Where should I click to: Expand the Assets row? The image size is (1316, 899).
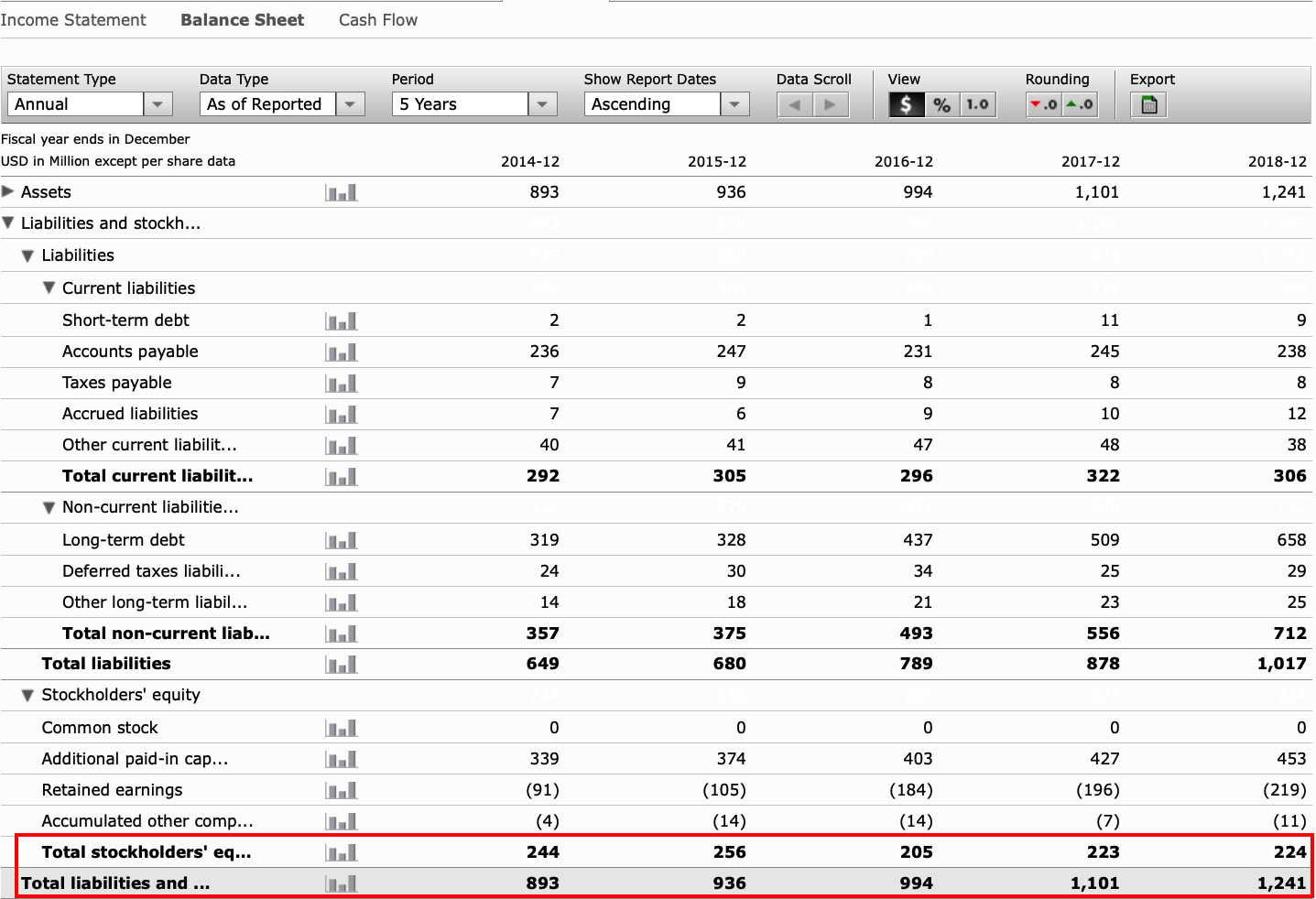coord(8,192)
